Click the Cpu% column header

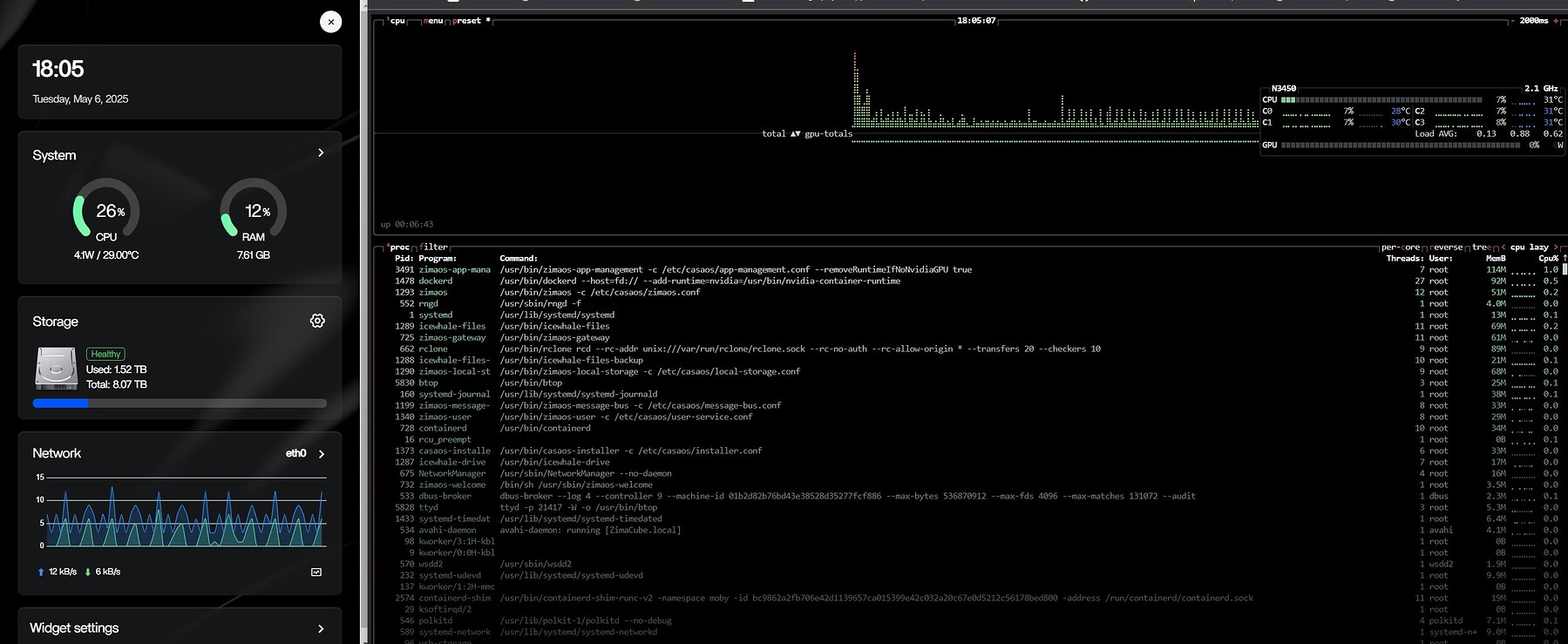(1549, 259)
